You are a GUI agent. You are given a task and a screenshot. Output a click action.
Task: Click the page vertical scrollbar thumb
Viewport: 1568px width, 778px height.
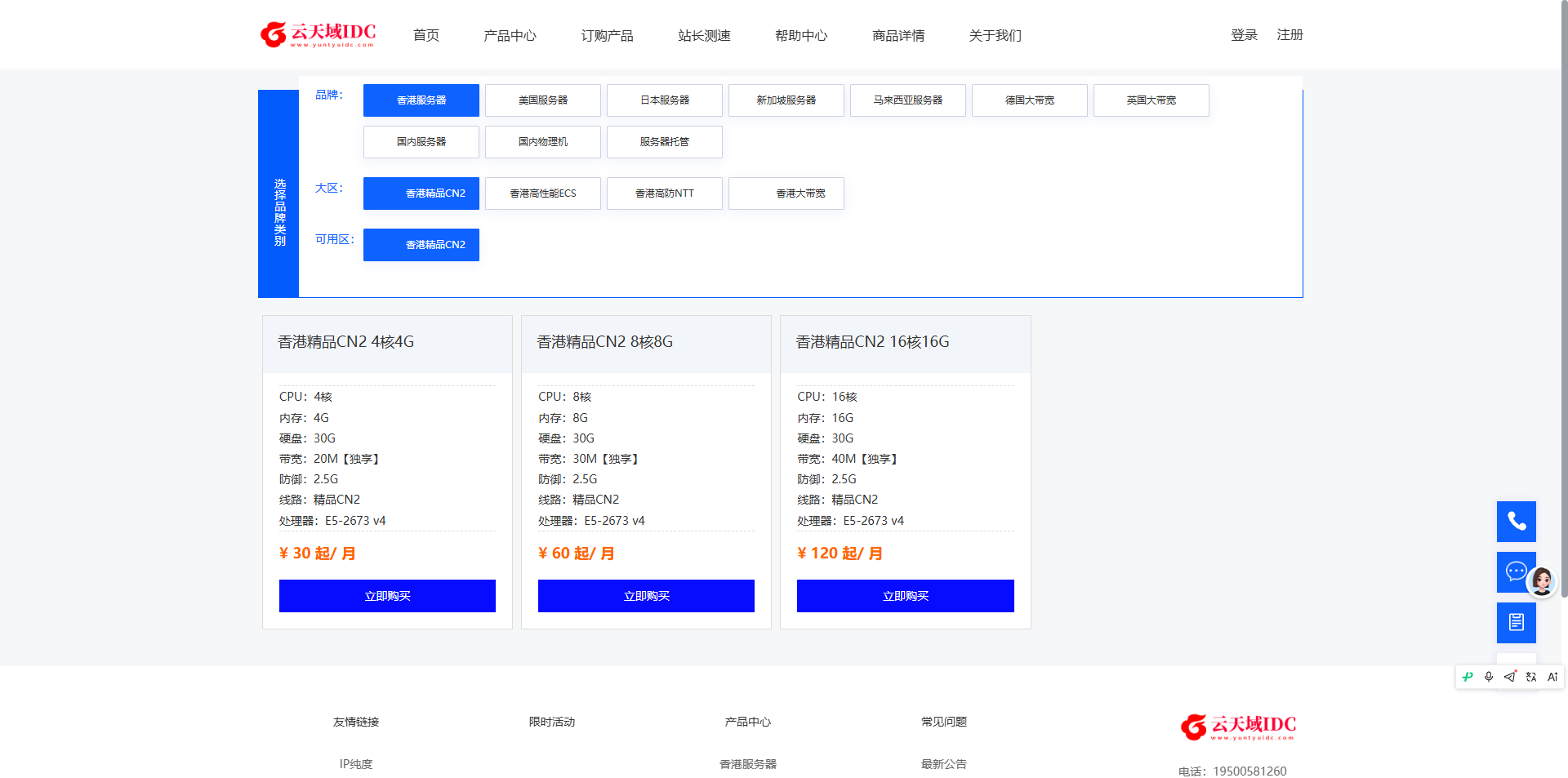(x=1564, y=298)
